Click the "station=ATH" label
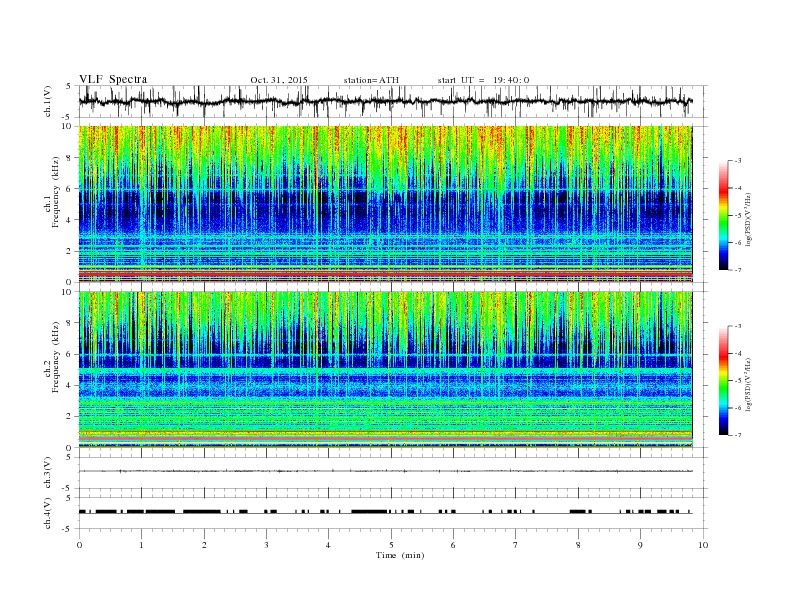Screen dimensions: 792x612 point(371,80)
